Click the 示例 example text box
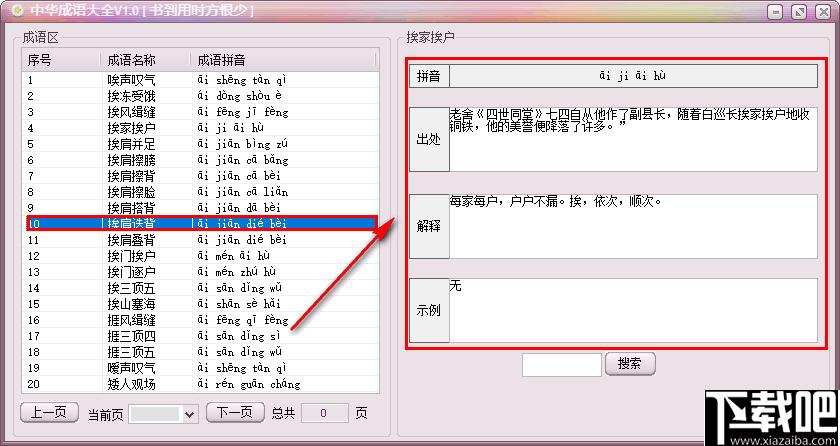 (x=633, y=311)
